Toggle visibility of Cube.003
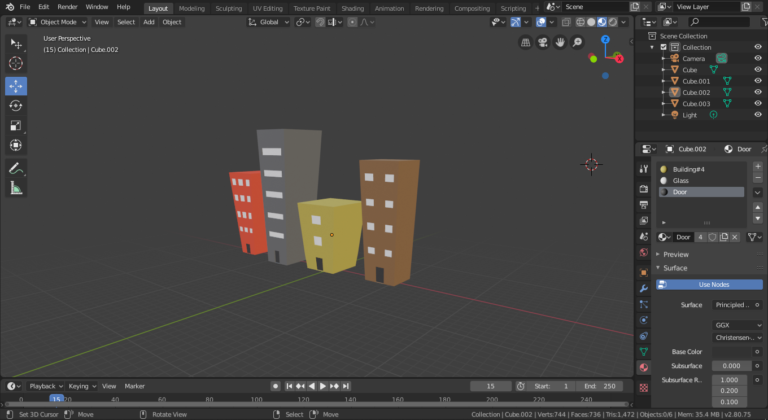768x420 pixels. [x=757, y=103]
